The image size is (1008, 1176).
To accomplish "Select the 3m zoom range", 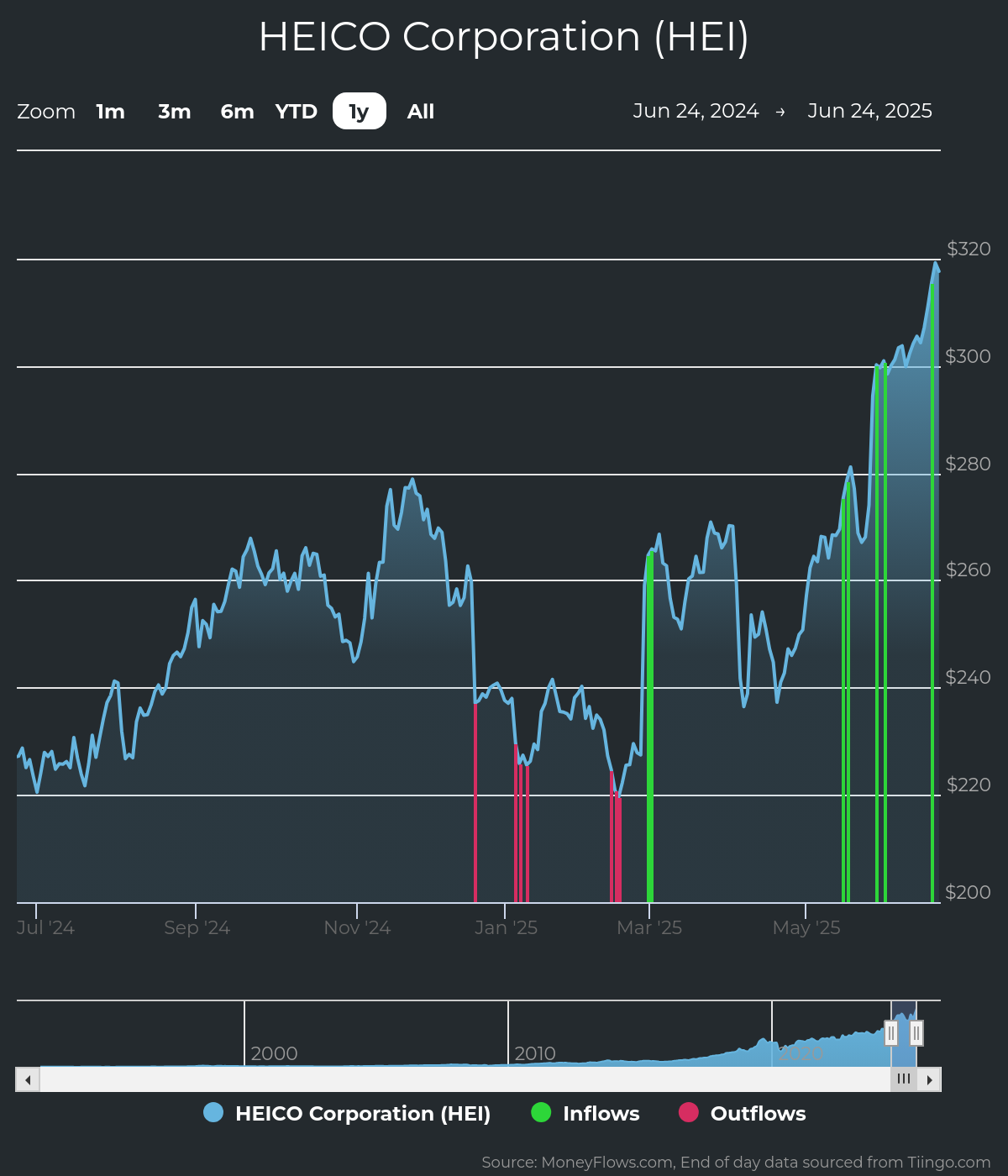I will [x=175, y=112].
